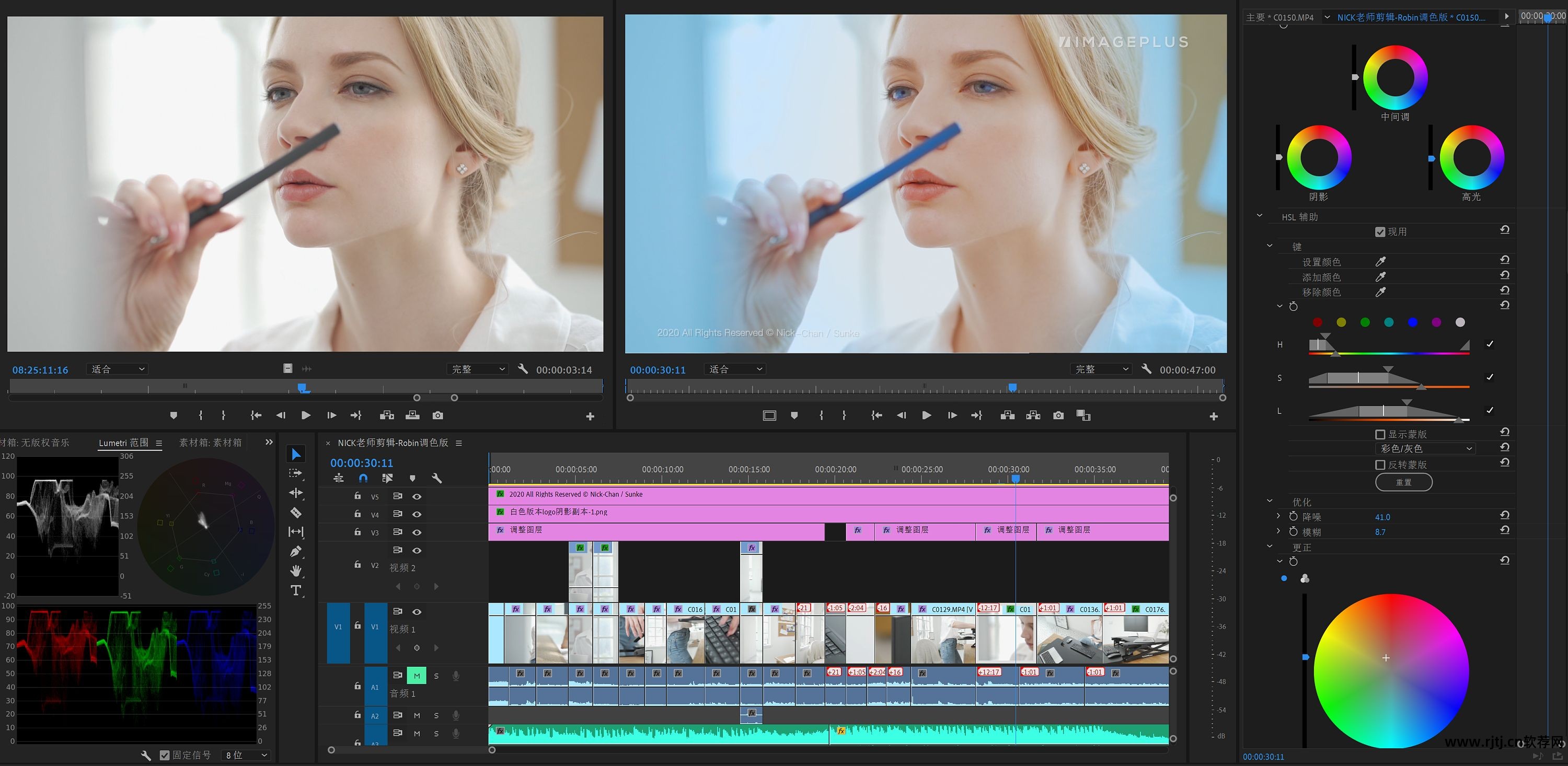Image resolution: width=1568 pixels, height=766 pixels.
Task: Unmute audio track A1 M button
Action: [417, 676]
